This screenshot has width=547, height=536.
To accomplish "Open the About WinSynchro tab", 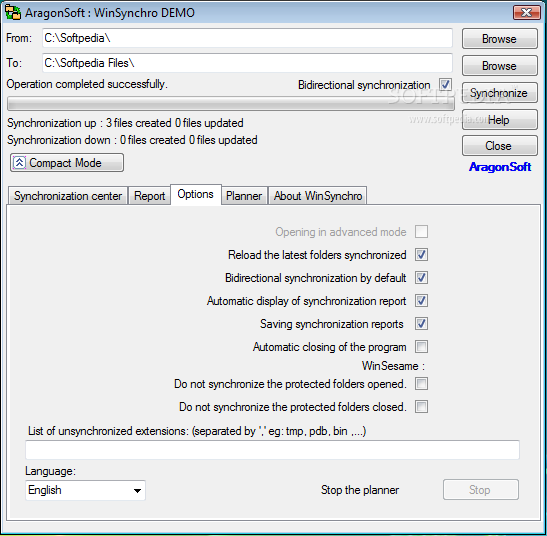I will pos(318,196).
